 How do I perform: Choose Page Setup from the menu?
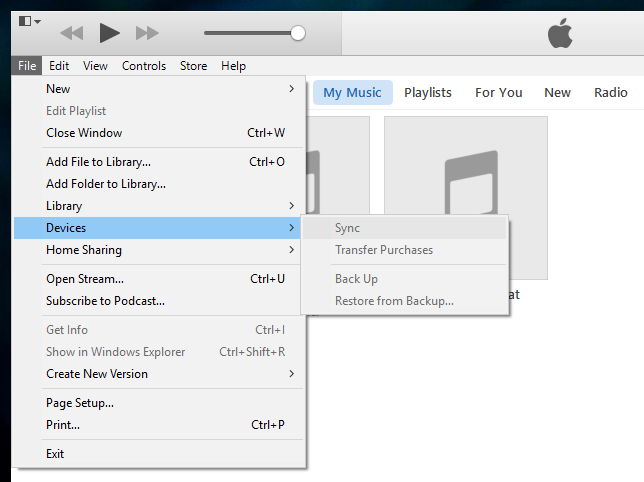(159, 403)
